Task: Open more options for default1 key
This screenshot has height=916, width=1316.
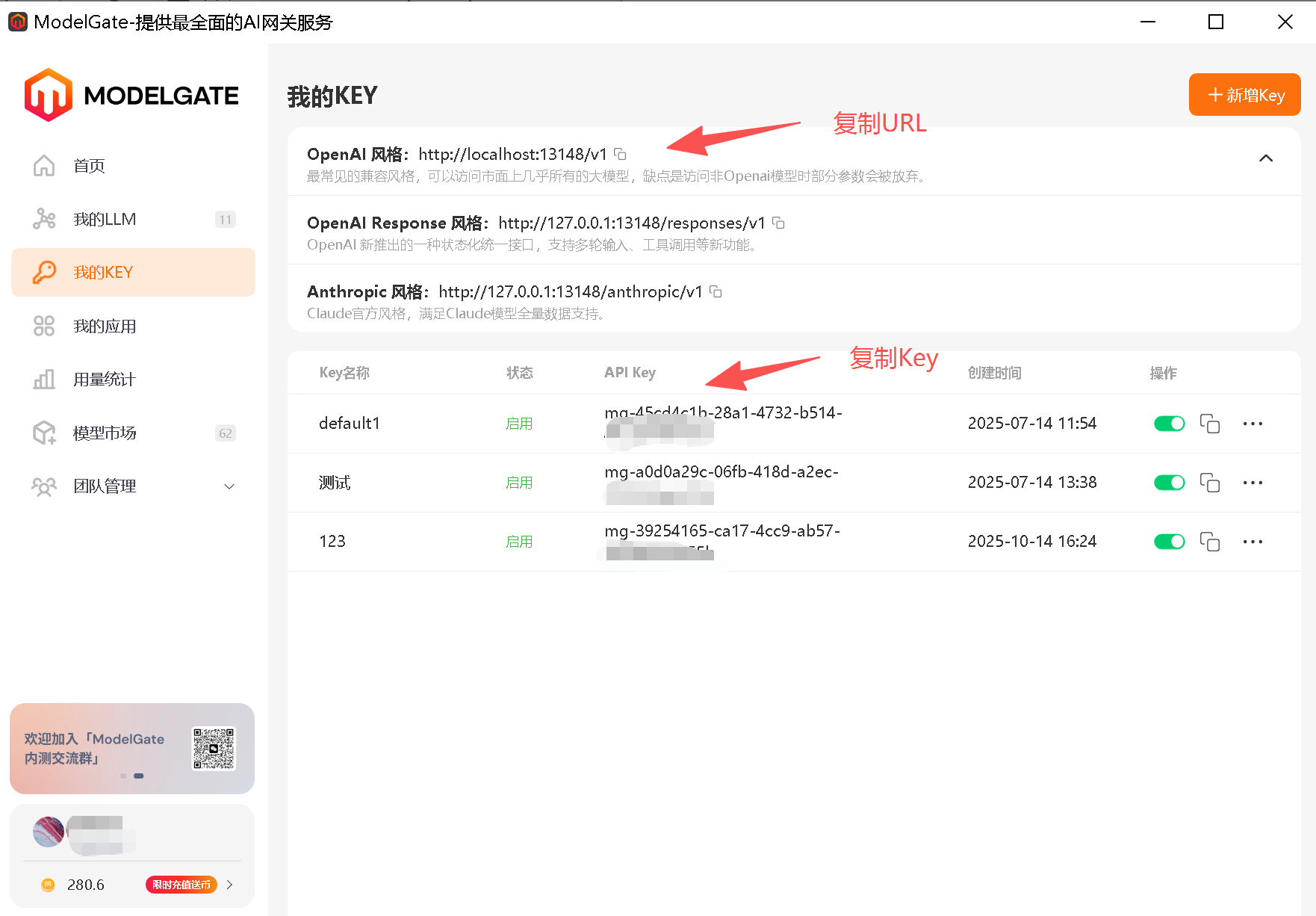Action: pyautogui.click(x=1253, y=424)
